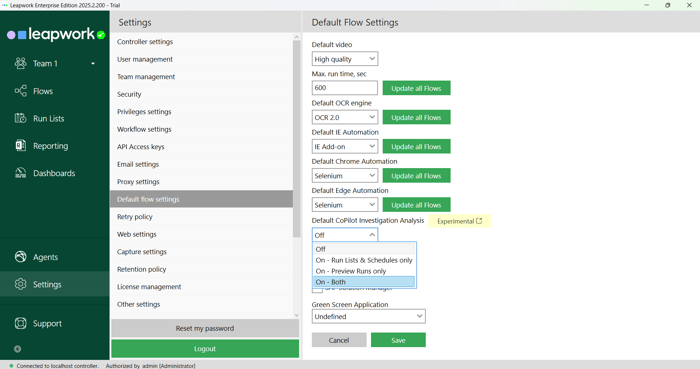The height and width of the screenshot is (369, 700).
Task: Click the Cancel button
Action: pos(339,340)
